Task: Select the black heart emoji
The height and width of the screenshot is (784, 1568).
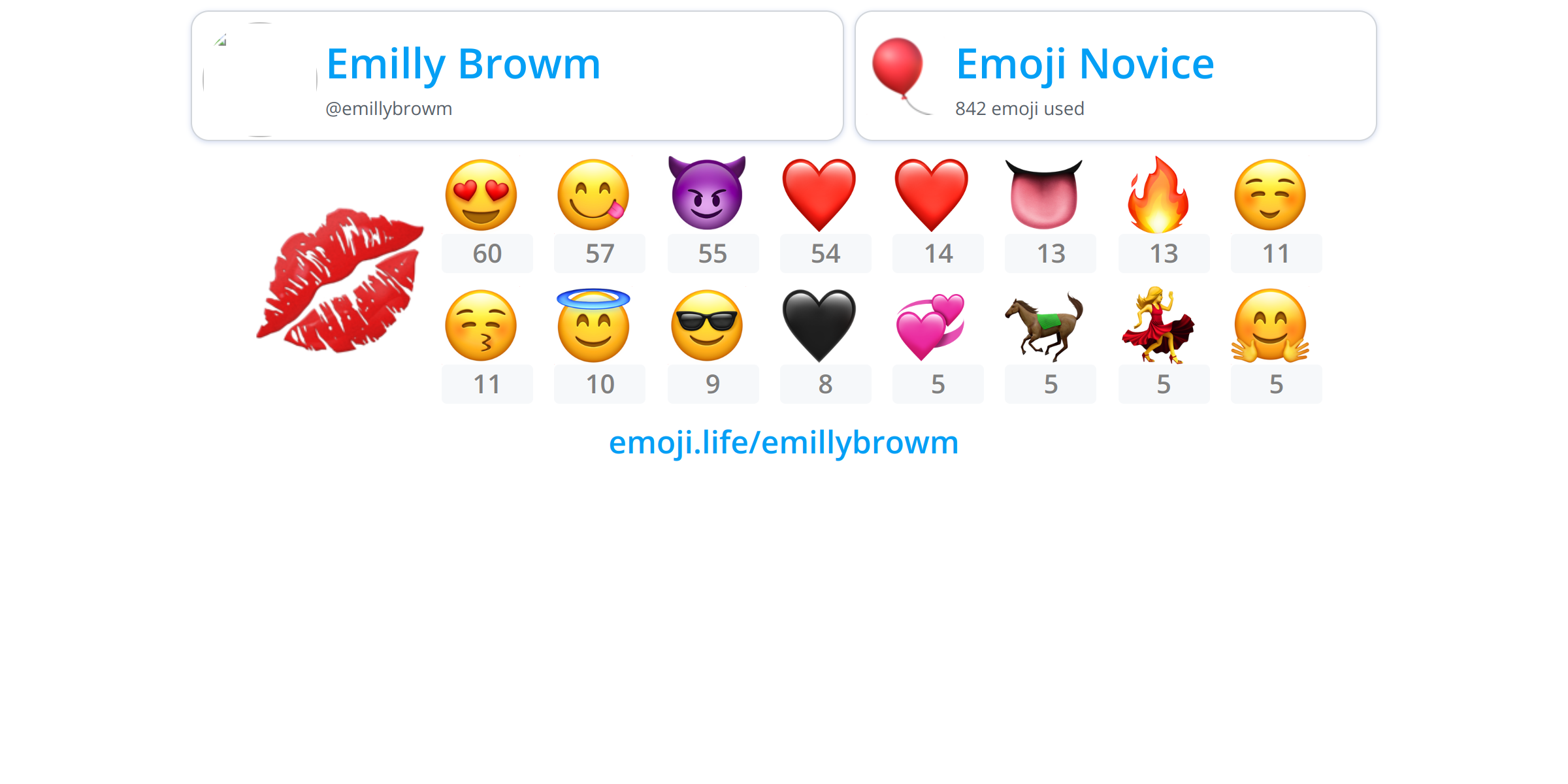Action: tap(819, 325)
